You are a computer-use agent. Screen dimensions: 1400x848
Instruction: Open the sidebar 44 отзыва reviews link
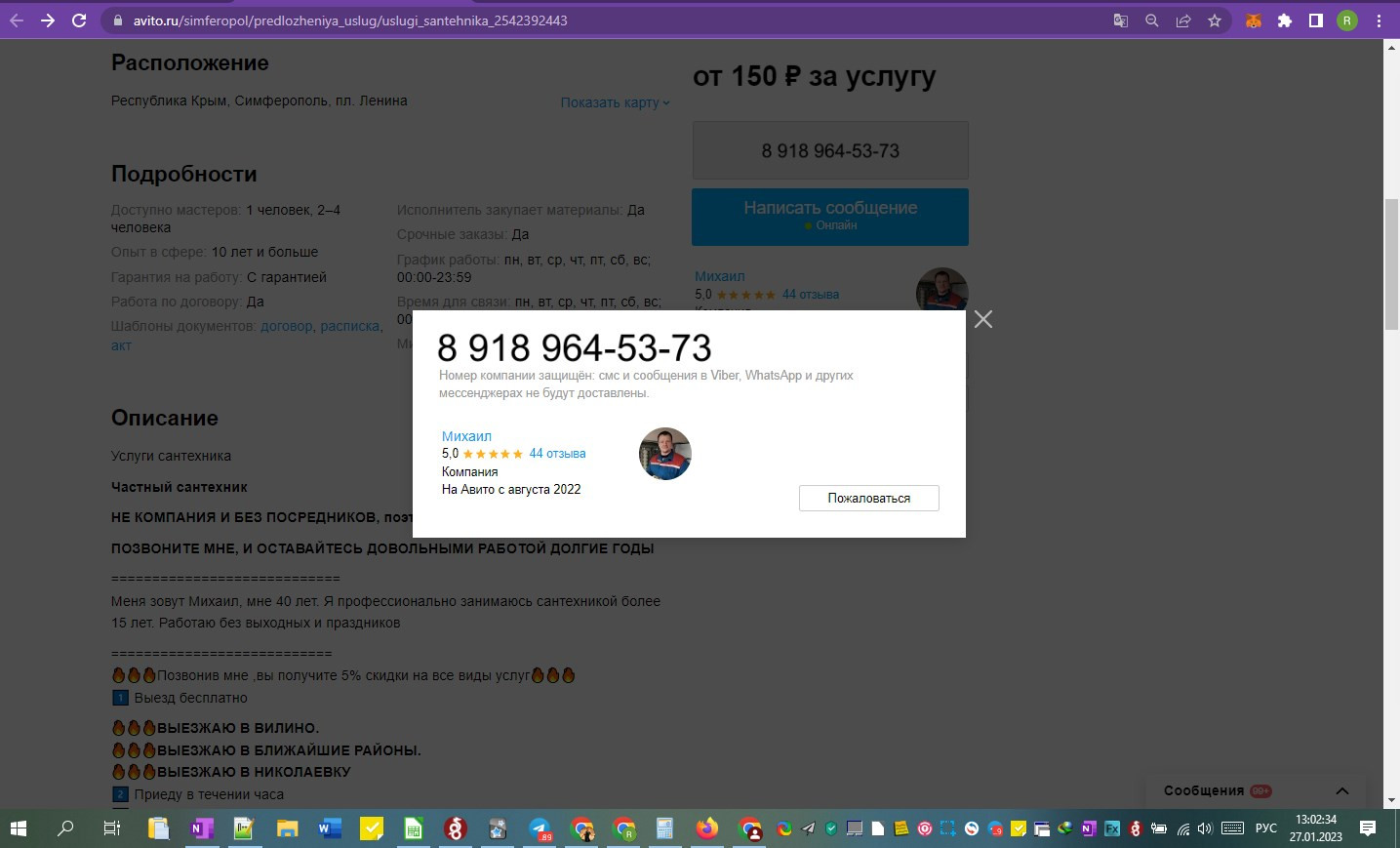[x=811, y=294]
